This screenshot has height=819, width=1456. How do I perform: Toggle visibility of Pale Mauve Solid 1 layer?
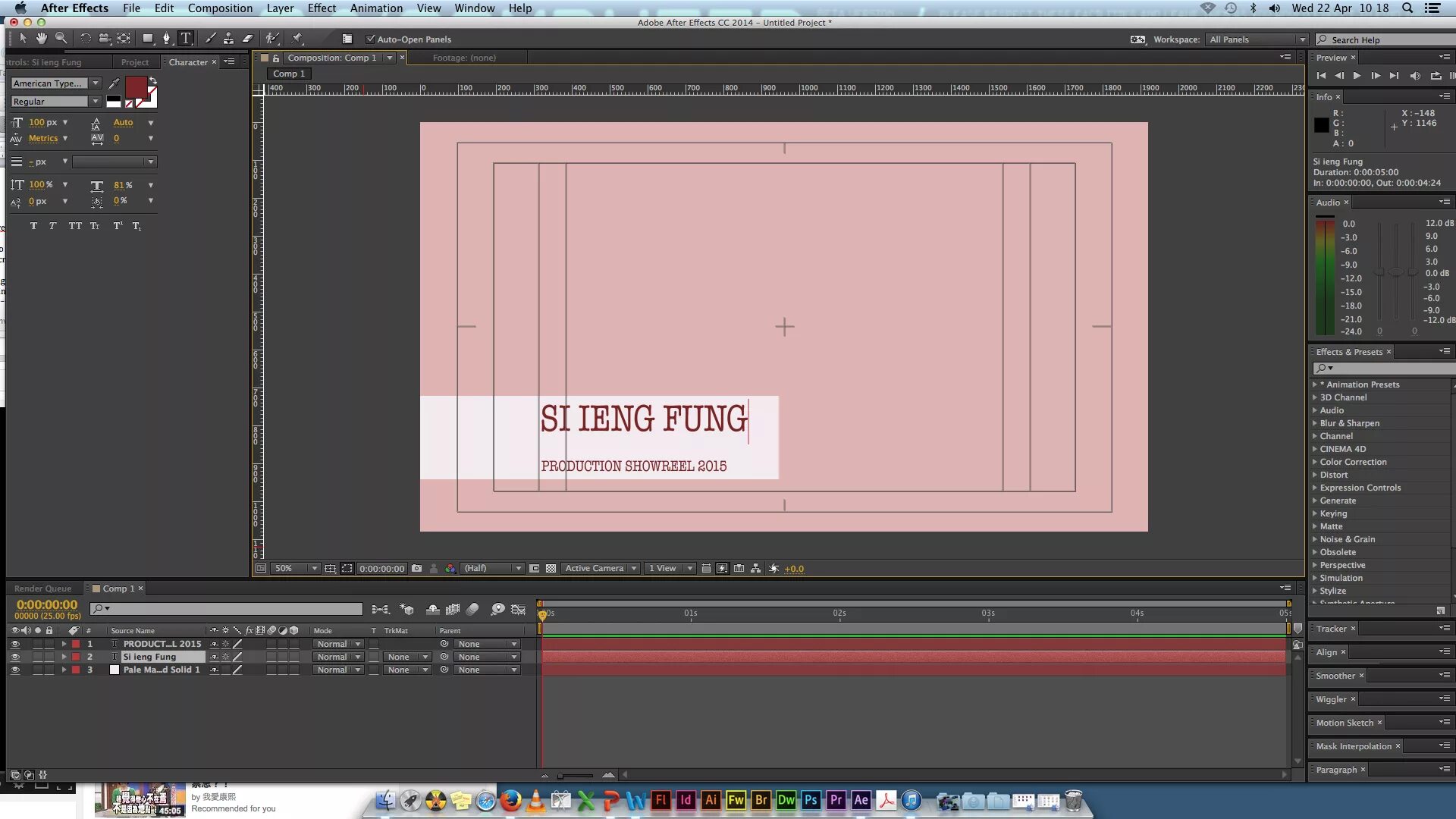point(14,670)
